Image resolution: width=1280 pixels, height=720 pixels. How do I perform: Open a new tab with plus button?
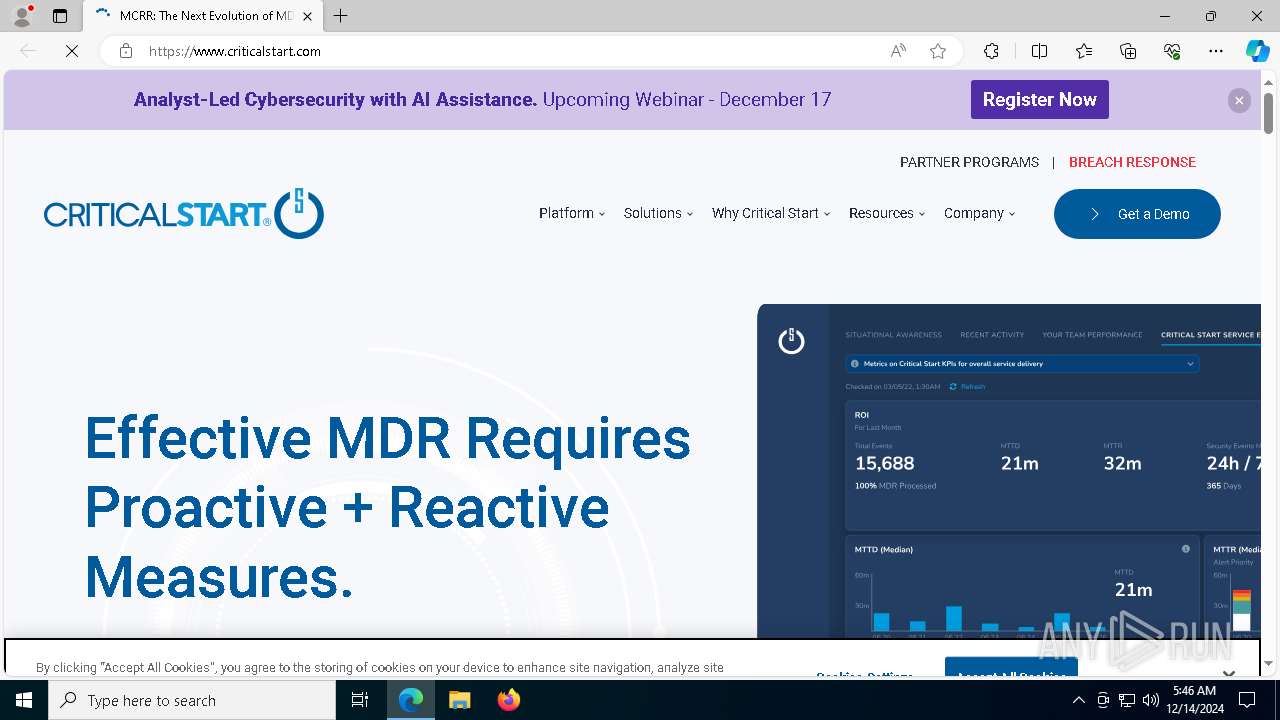(341, 16)
